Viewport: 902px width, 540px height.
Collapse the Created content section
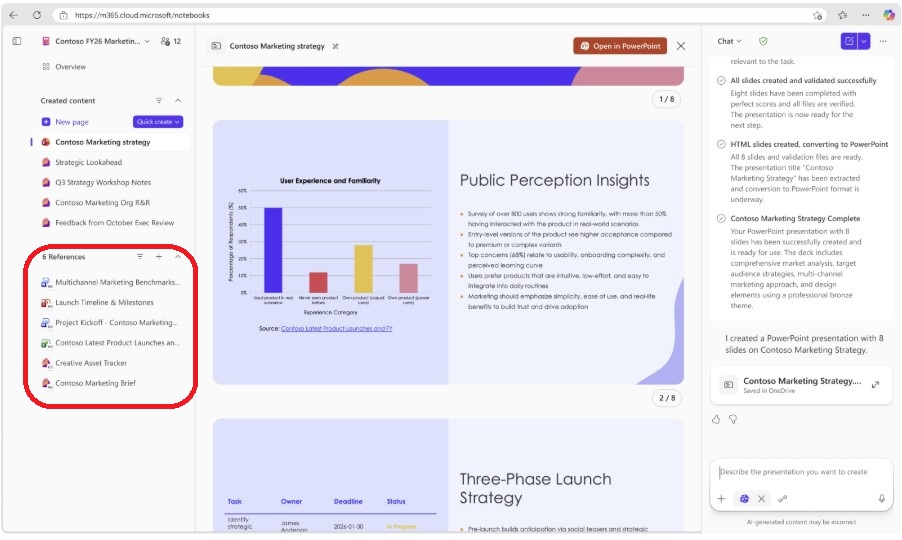(178, 101)
